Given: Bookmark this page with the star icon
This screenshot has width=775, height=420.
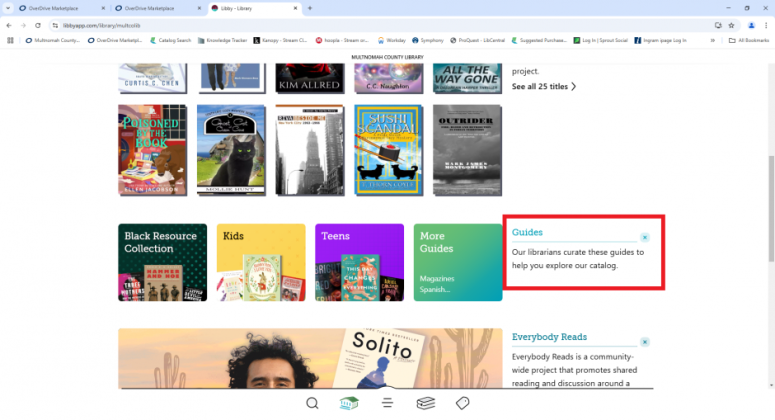Looking at the screenshot, I should 732,25.
